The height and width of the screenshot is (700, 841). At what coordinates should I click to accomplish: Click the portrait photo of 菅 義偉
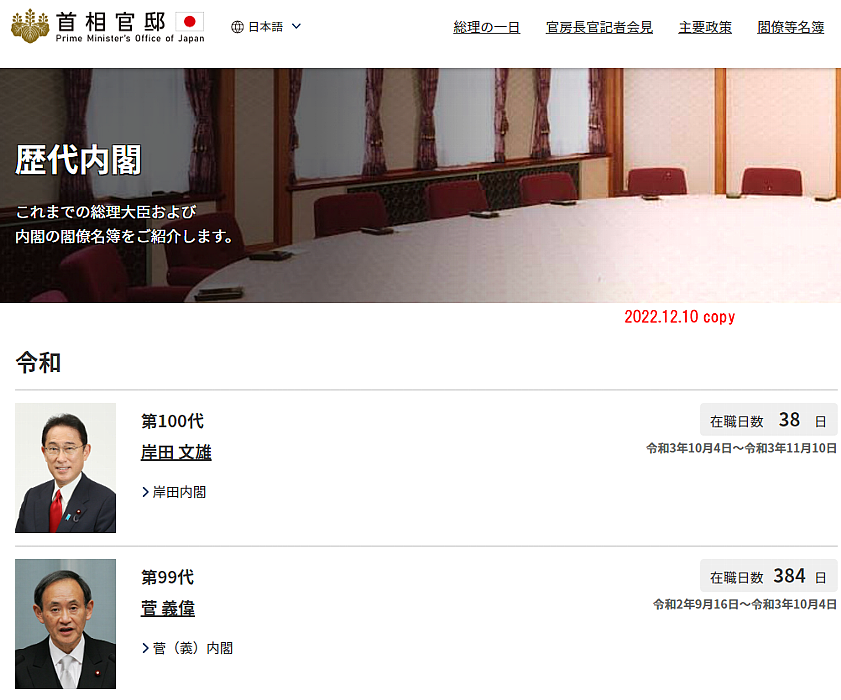coord(65,624)
